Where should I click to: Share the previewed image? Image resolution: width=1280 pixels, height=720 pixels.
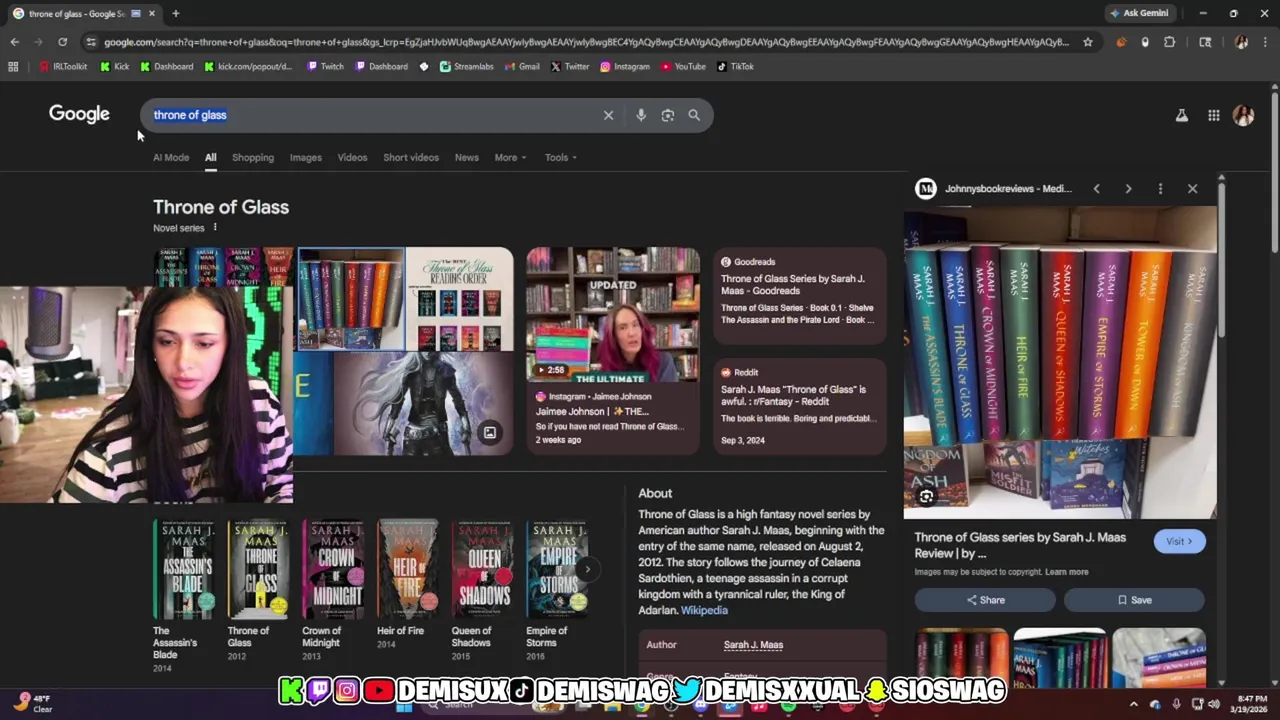tap(985, 600)
